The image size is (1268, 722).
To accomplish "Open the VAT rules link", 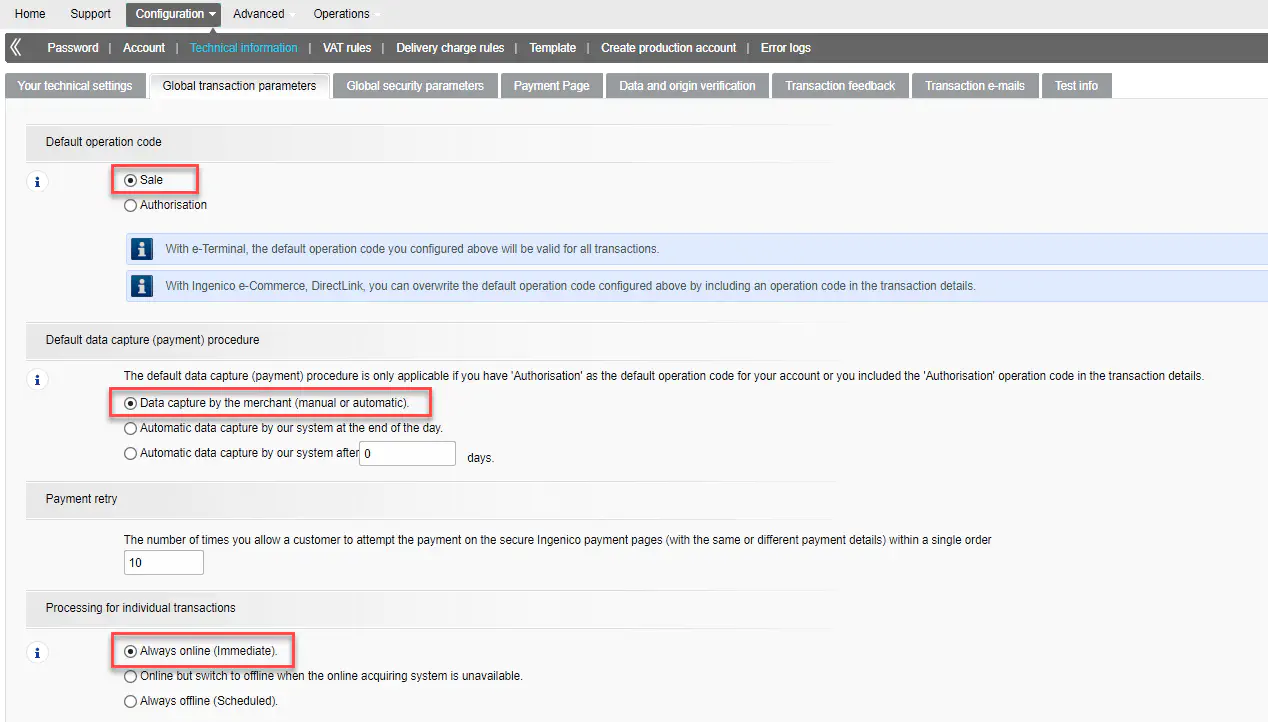I will point(347,48).
